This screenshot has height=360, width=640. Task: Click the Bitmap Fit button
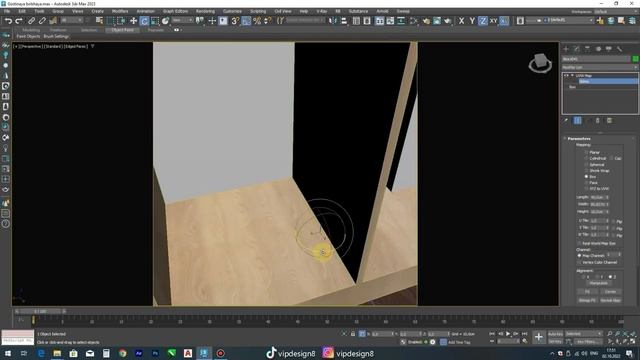click(587, 300)
